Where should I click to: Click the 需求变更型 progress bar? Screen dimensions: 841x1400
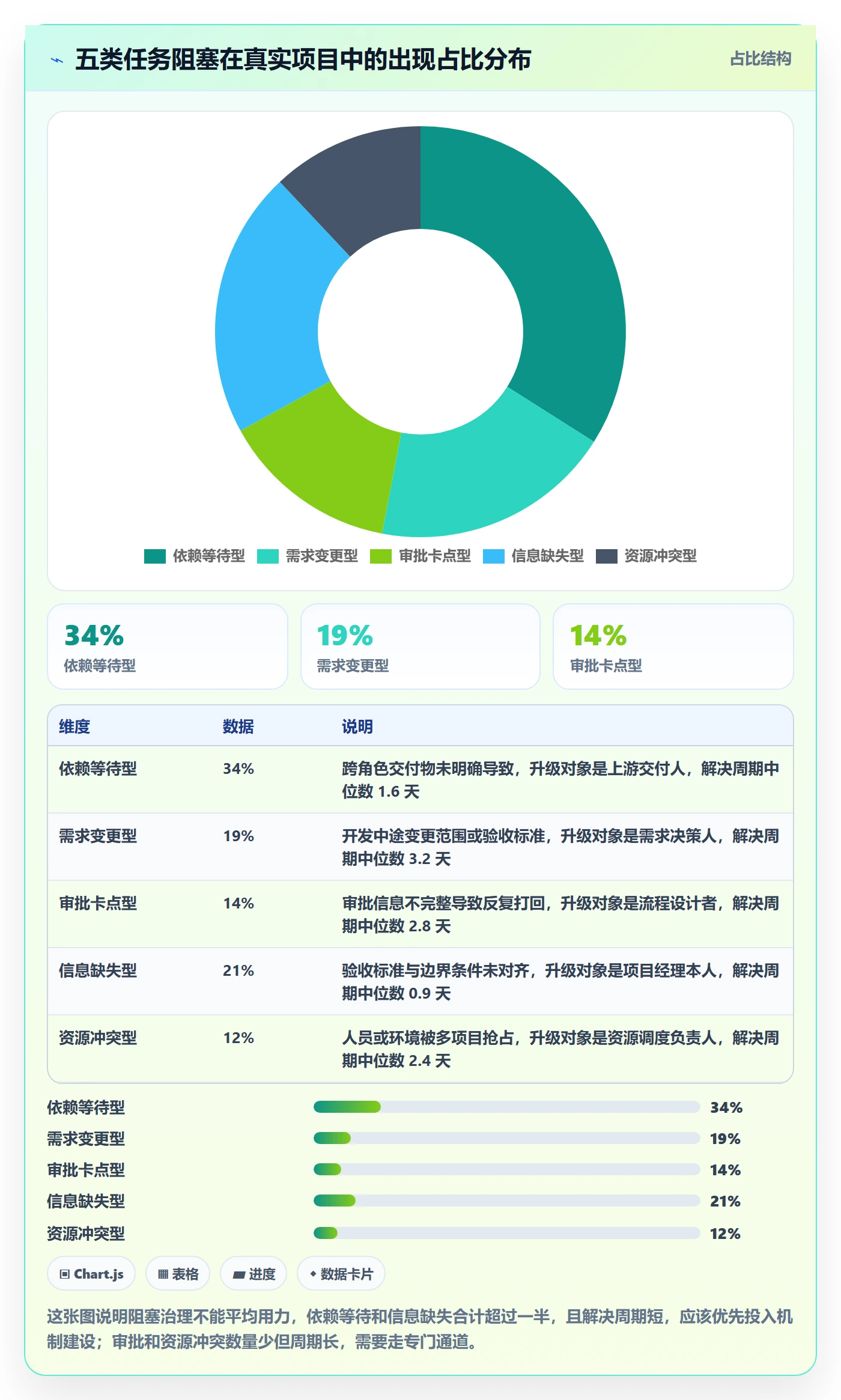pyautogui.click(x=507, y=1138)
